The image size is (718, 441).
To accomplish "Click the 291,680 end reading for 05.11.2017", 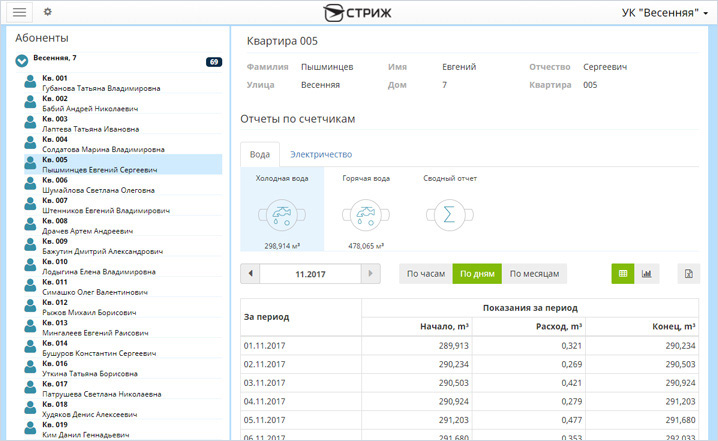I will [x=680, y=420].
